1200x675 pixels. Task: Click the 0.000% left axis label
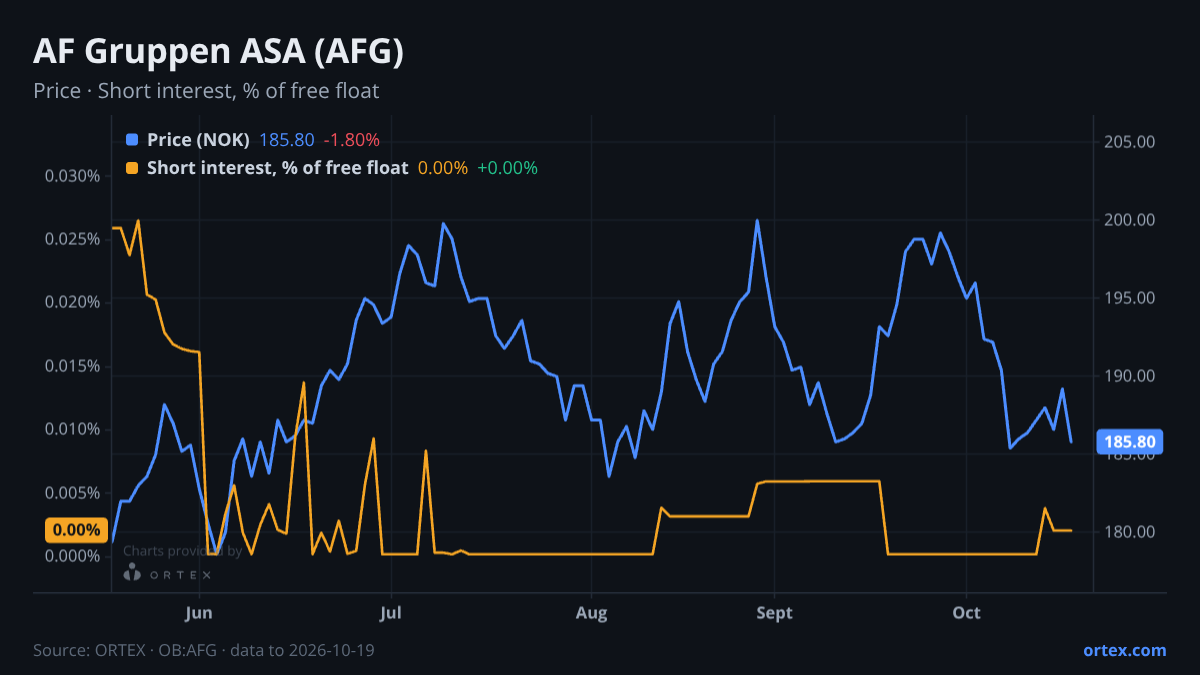73,556
